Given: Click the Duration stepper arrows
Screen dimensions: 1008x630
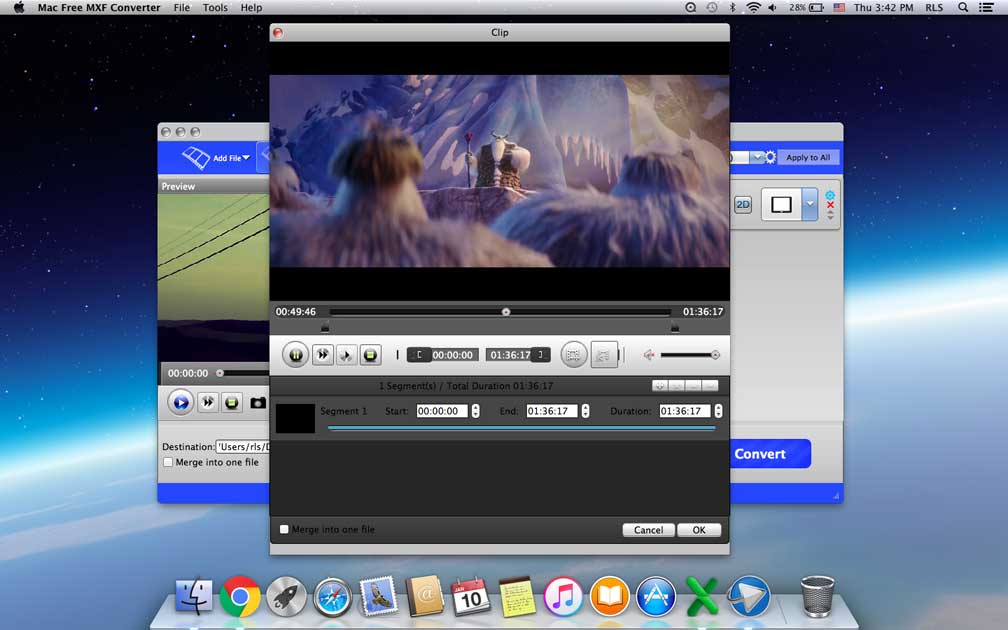Looking at the screenshot, I should coord(718,411).
